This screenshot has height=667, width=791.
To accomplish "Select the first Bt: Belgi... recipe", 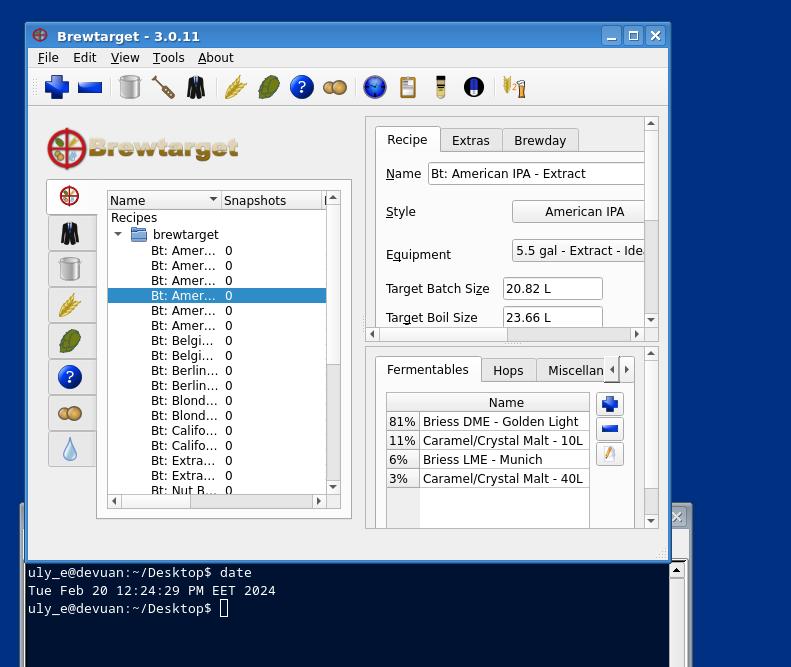I will pyautogui.click(x=217, y=341).
